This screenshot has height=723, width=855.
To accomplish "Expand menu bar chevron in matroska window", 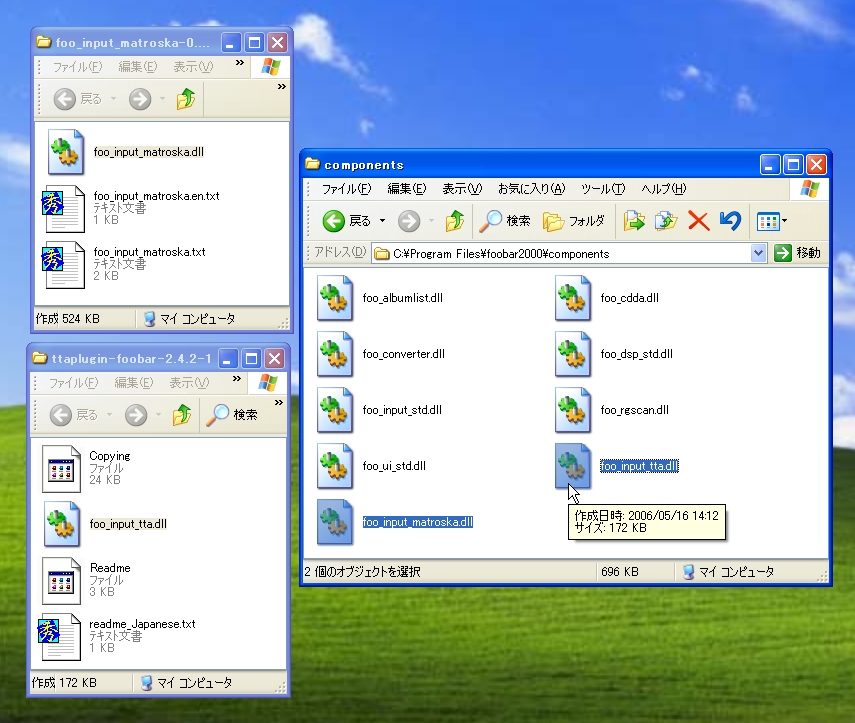I will 239,63.
